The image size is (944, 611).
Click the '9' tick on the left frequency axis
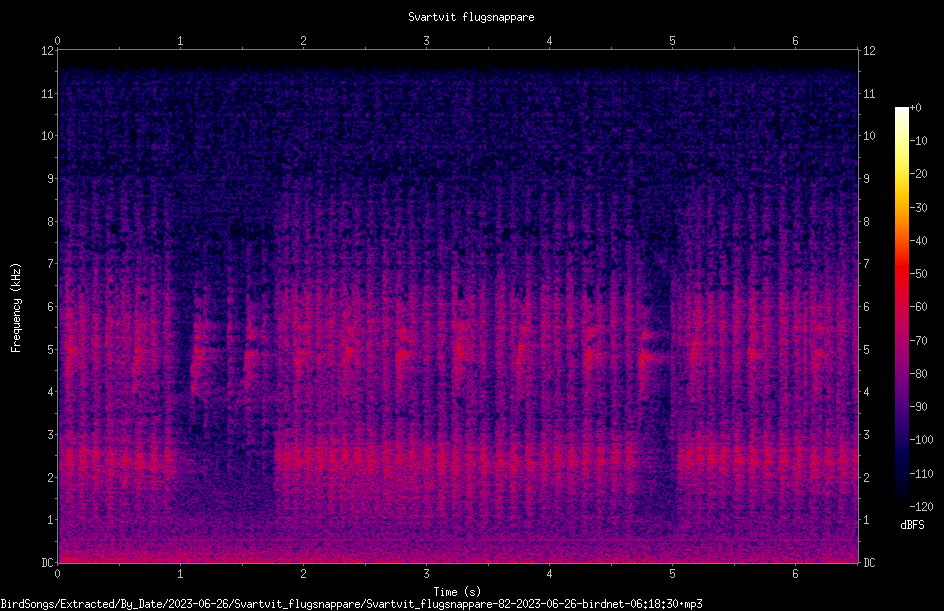point(51,179)
